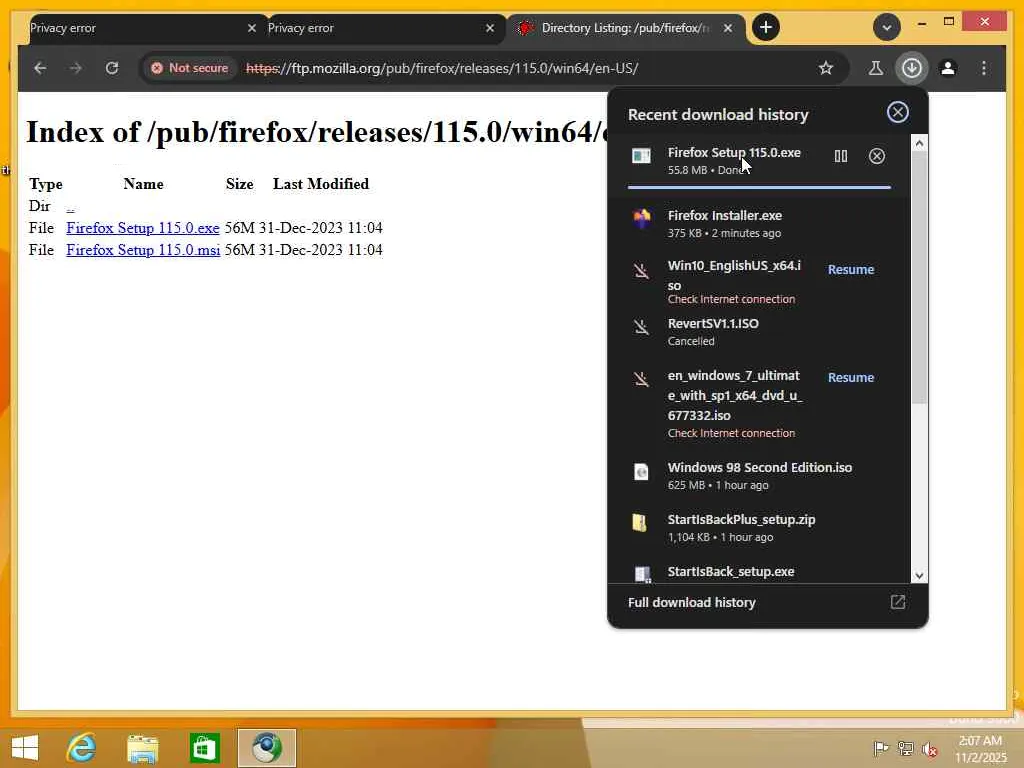This screenshot has width=1024, height=768.
Task: Select the cancelled RevertSV1.1.ISO entry
Action: (x=759, y=332)
